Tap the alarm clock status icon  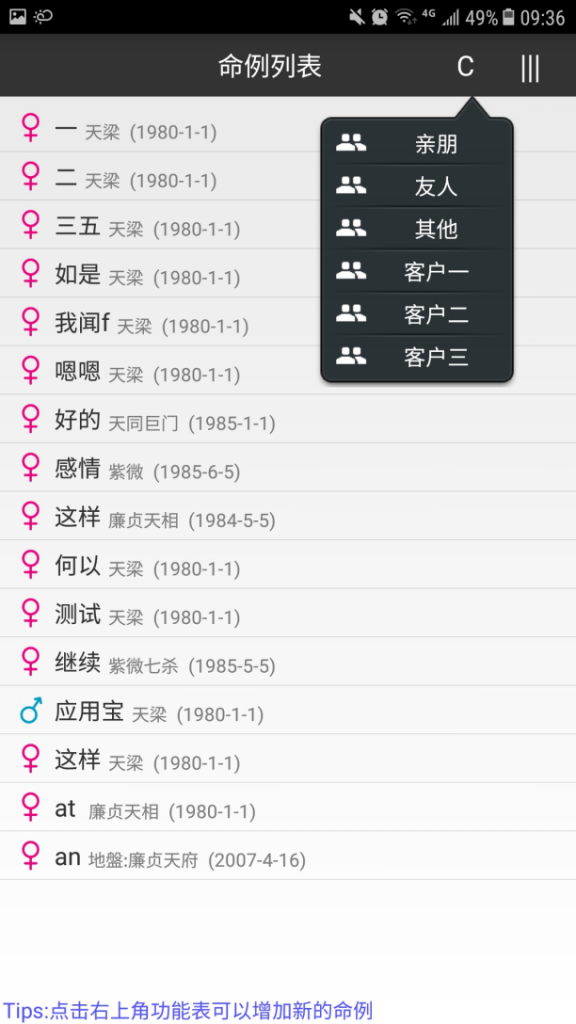[379, 17]
